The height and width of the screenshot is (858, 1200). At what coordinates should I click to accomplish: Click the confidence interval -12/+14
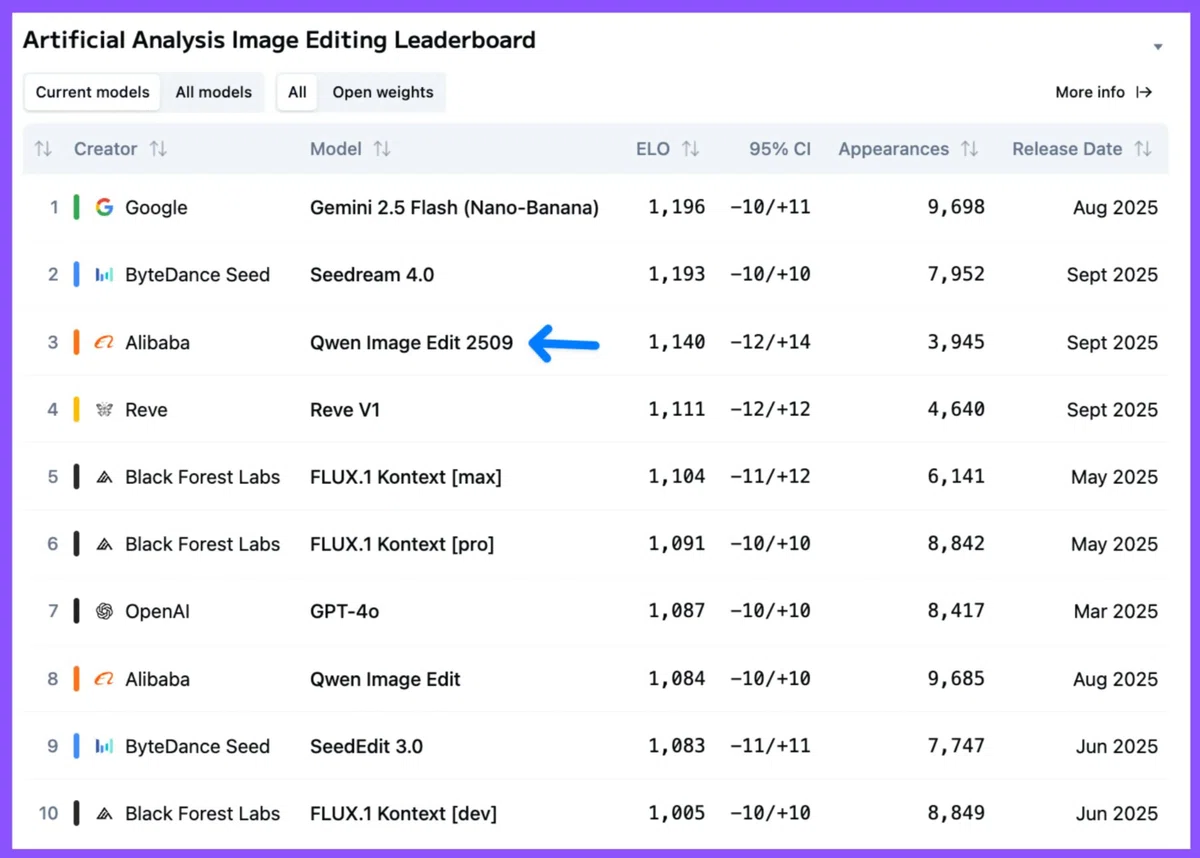pos(770,343)
